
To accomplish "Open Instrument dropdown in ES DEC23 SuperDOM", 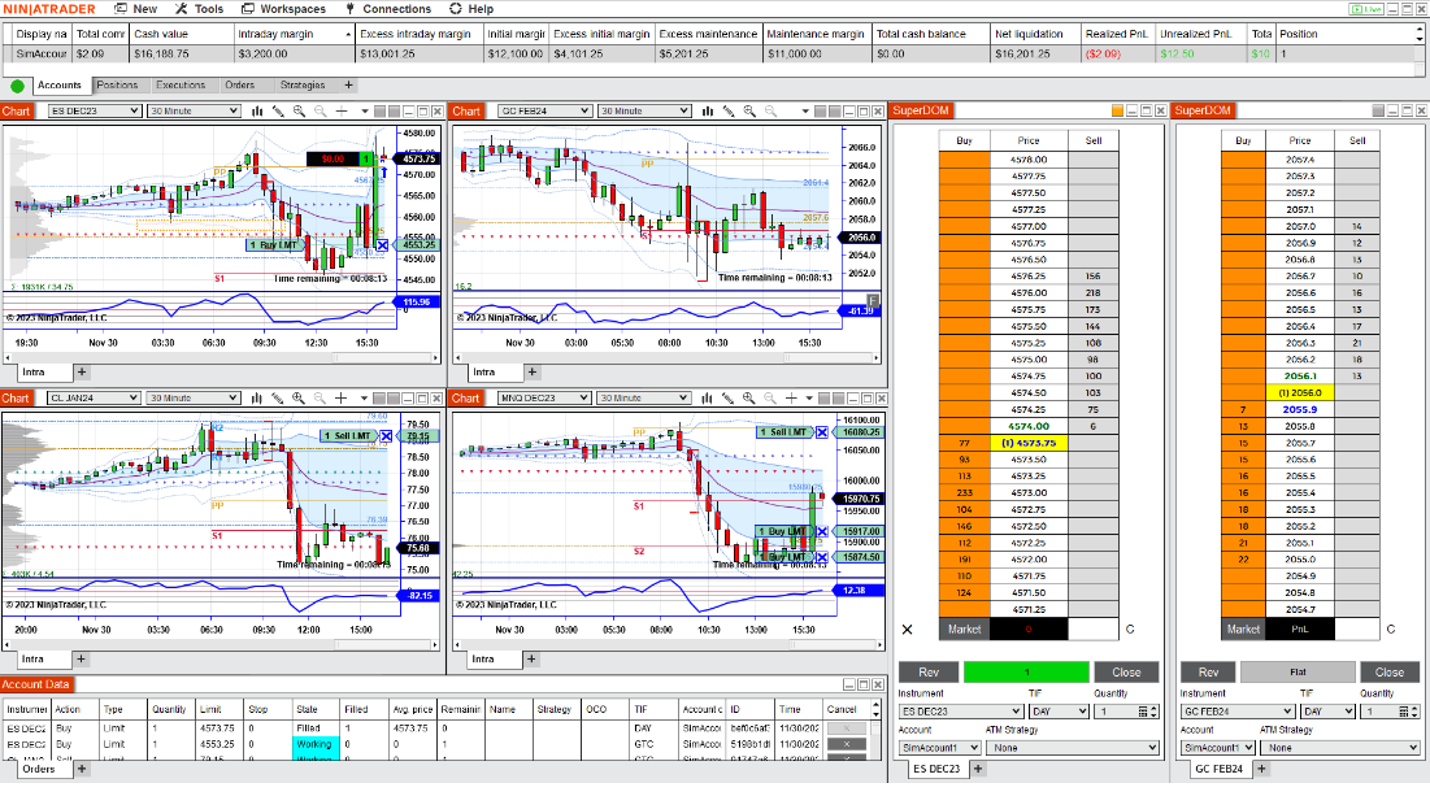I will [x=959, y=712].
